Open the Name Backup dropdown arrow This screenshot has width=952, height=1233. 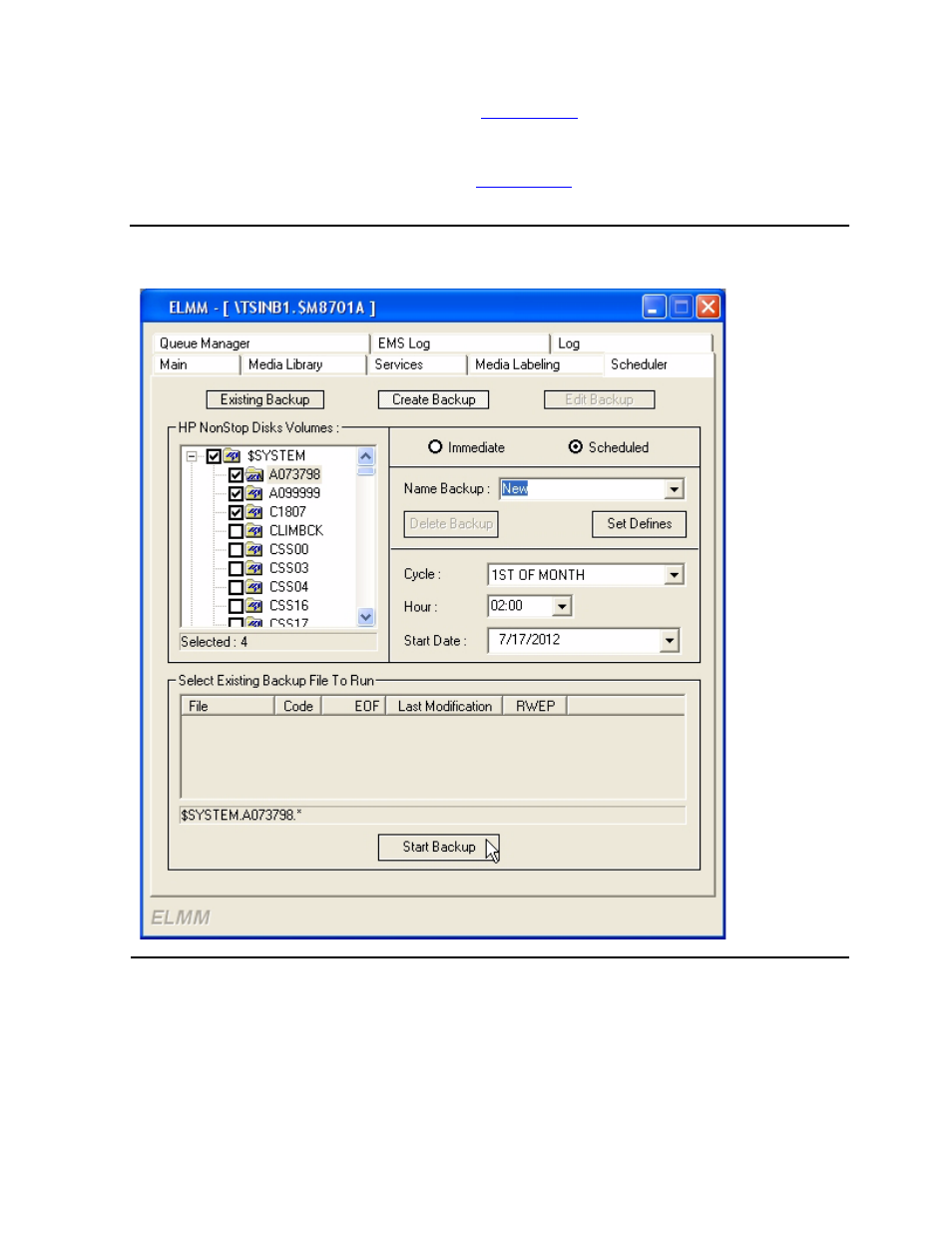(675, 489)
